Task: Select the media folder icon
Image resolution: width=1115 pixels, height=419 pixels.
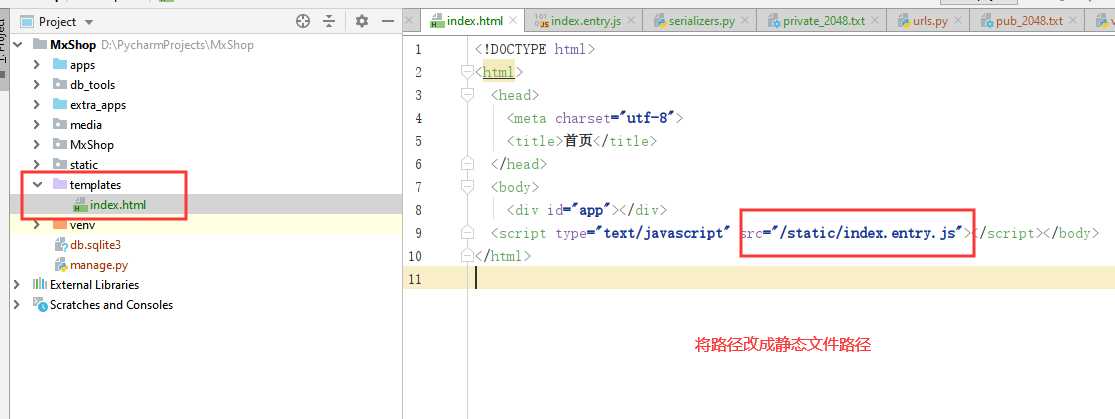Action: [x=60, y=124]
